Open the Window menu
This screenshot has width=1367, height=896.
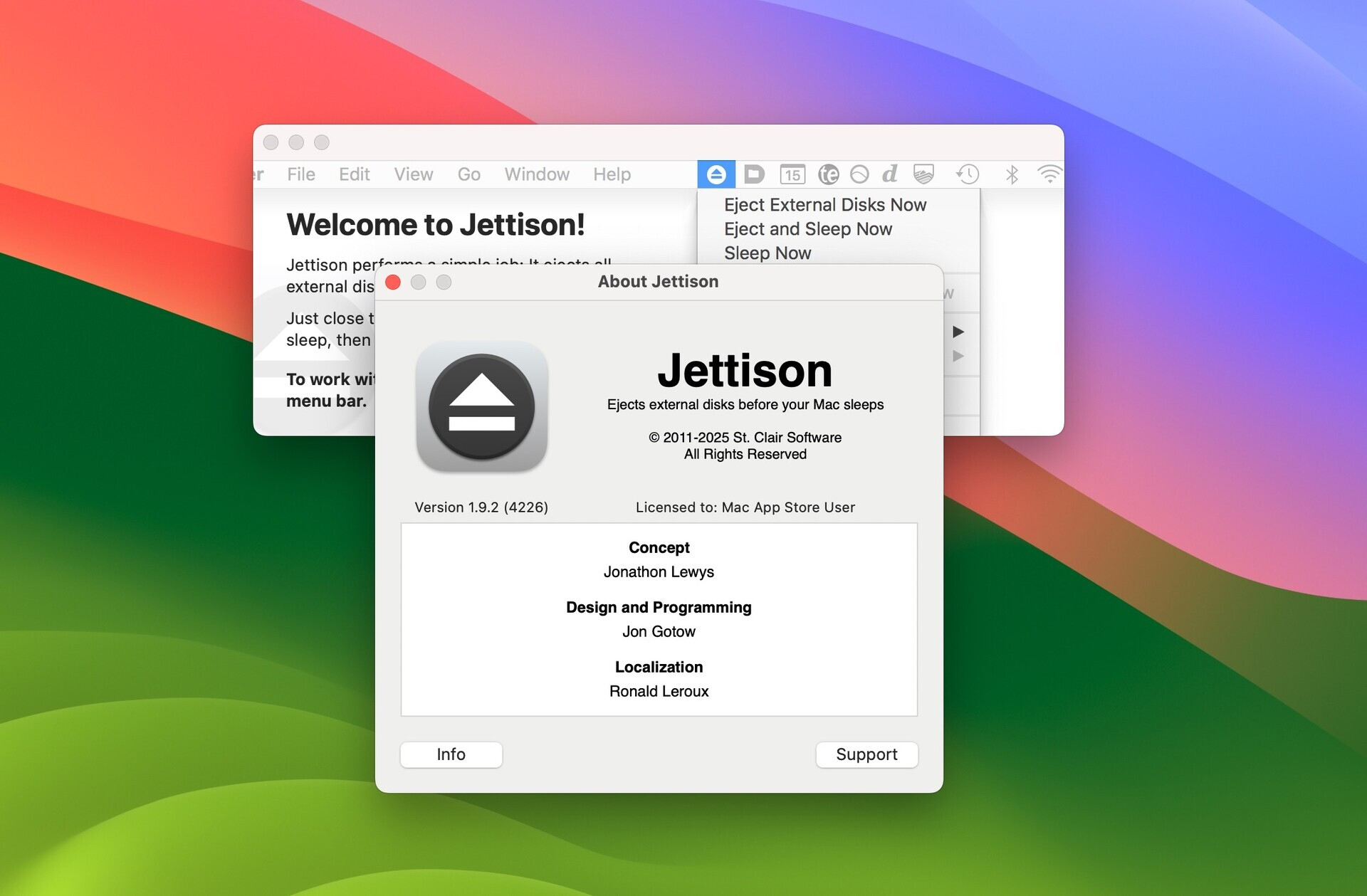[x=537, y=174]
